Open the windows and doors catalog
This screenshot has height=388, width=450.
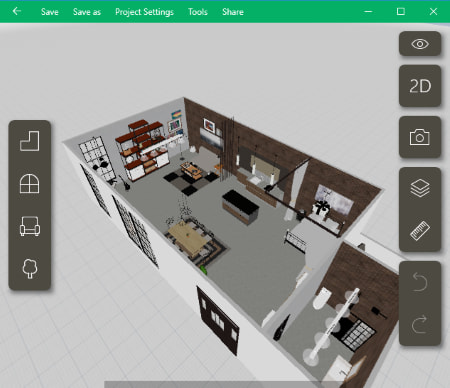coord(30,183)
